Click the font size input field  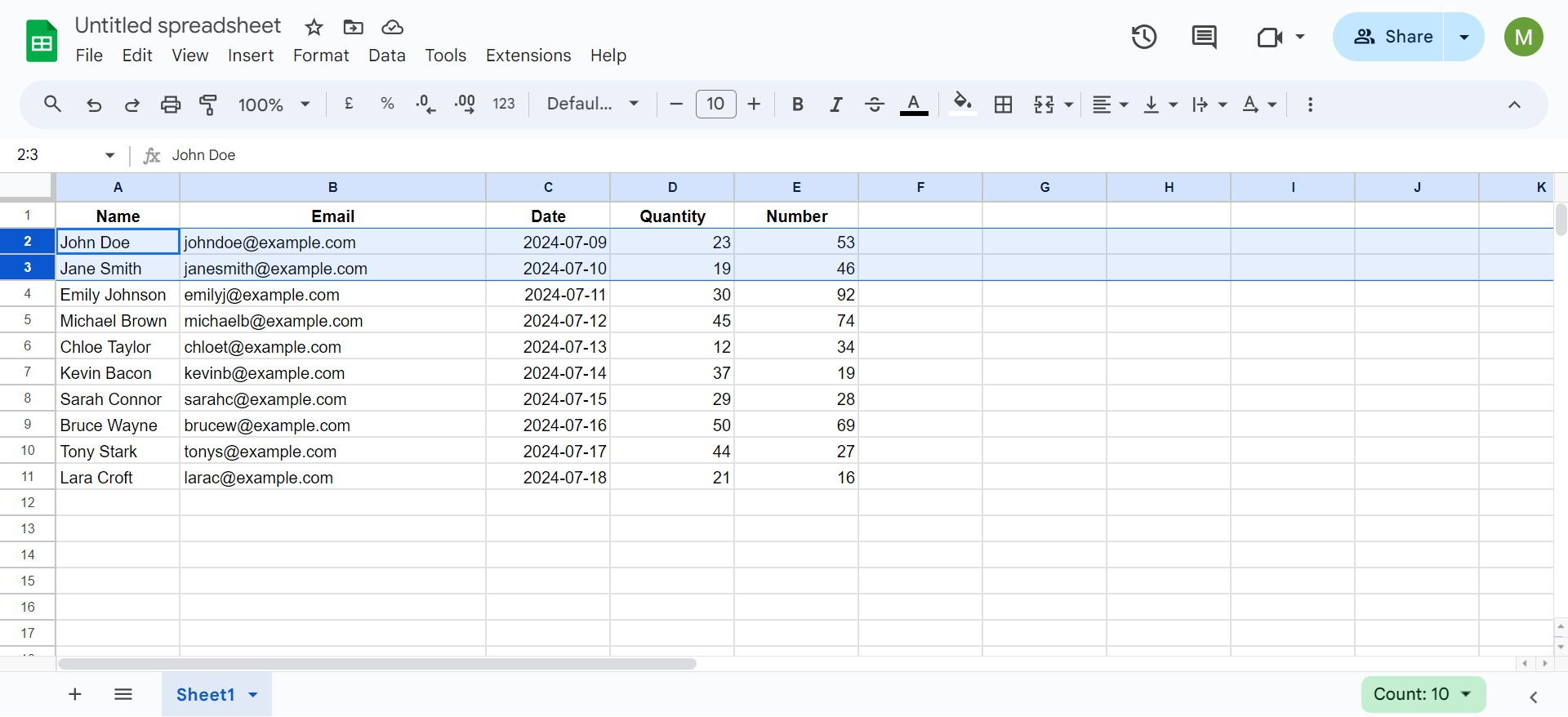point(716,104)
